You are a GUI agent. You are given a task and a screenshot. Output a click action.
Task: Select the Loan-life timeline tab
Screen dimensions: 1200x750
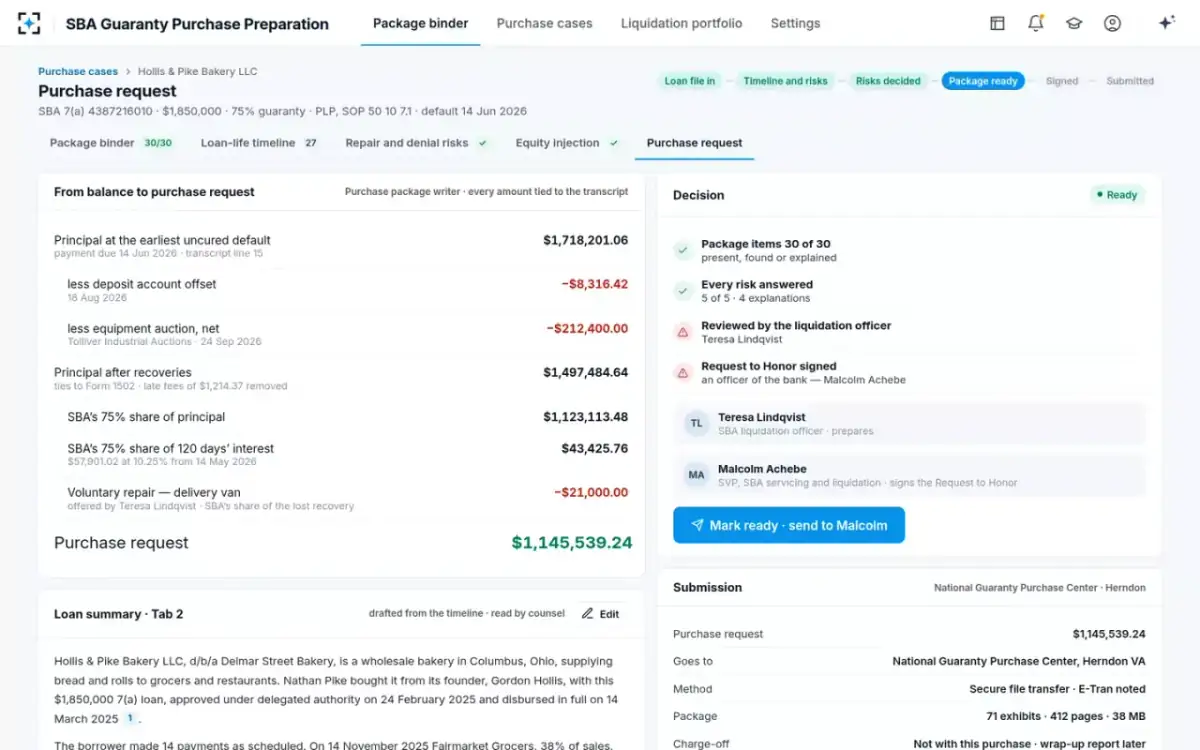[x=259, y=143]
